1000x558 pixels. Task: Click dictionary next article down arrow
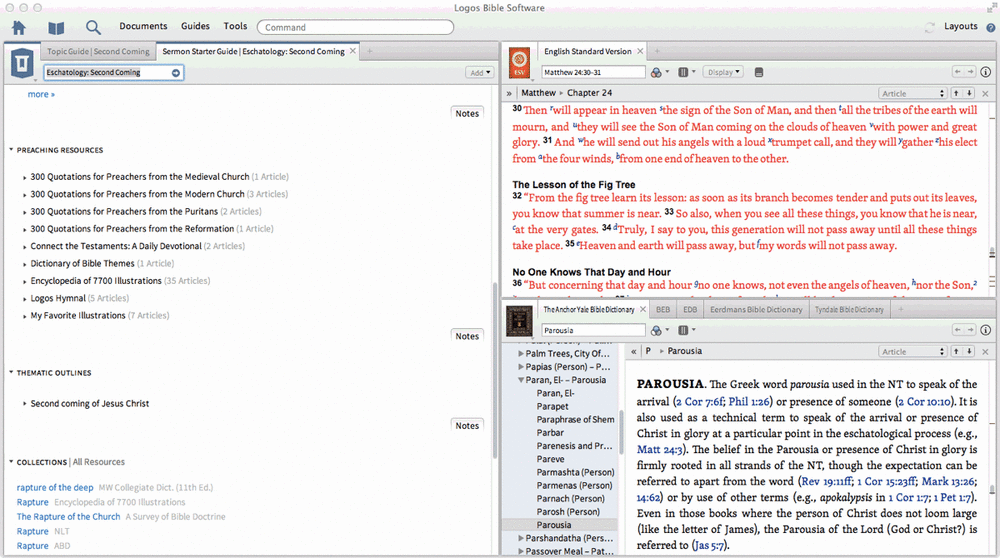pos(969,351)
